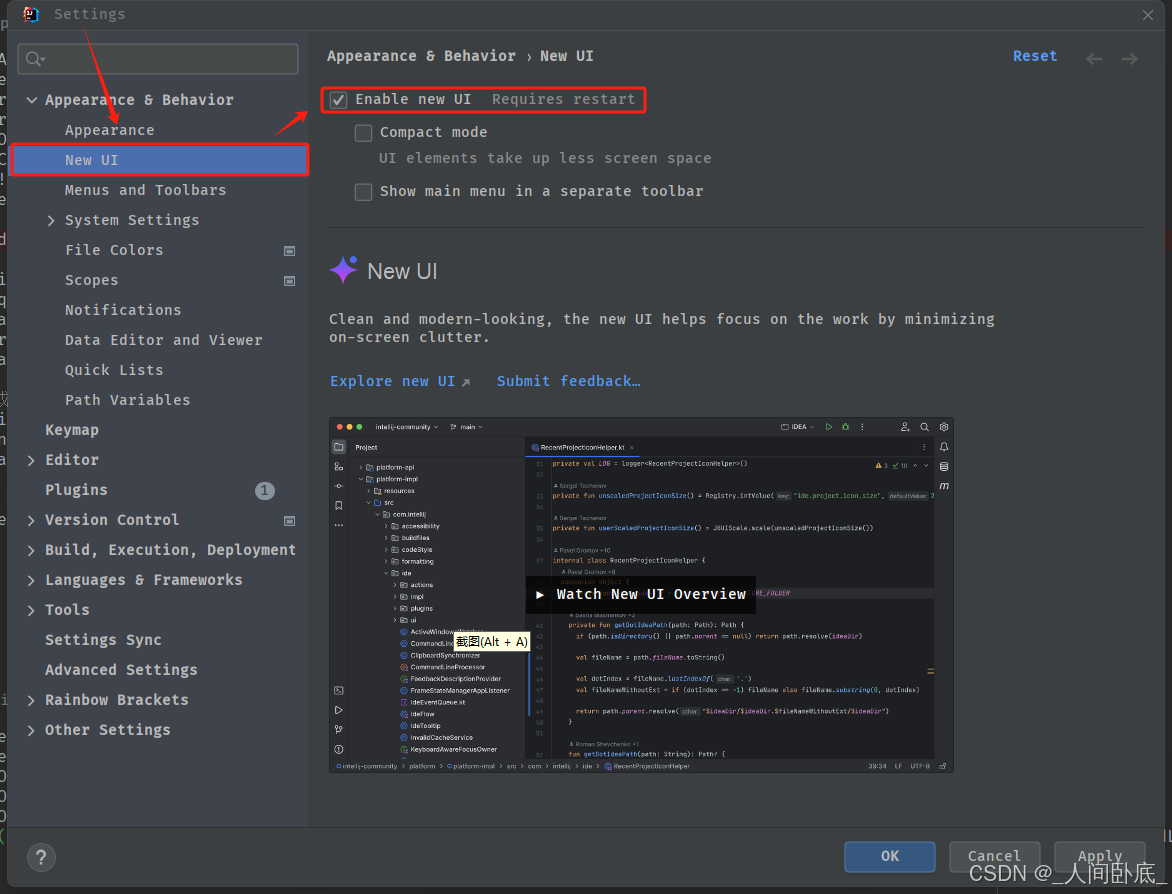Screen dimensions: 1172x894
Task: Click the back navigation arrow
Action: 1094,58
